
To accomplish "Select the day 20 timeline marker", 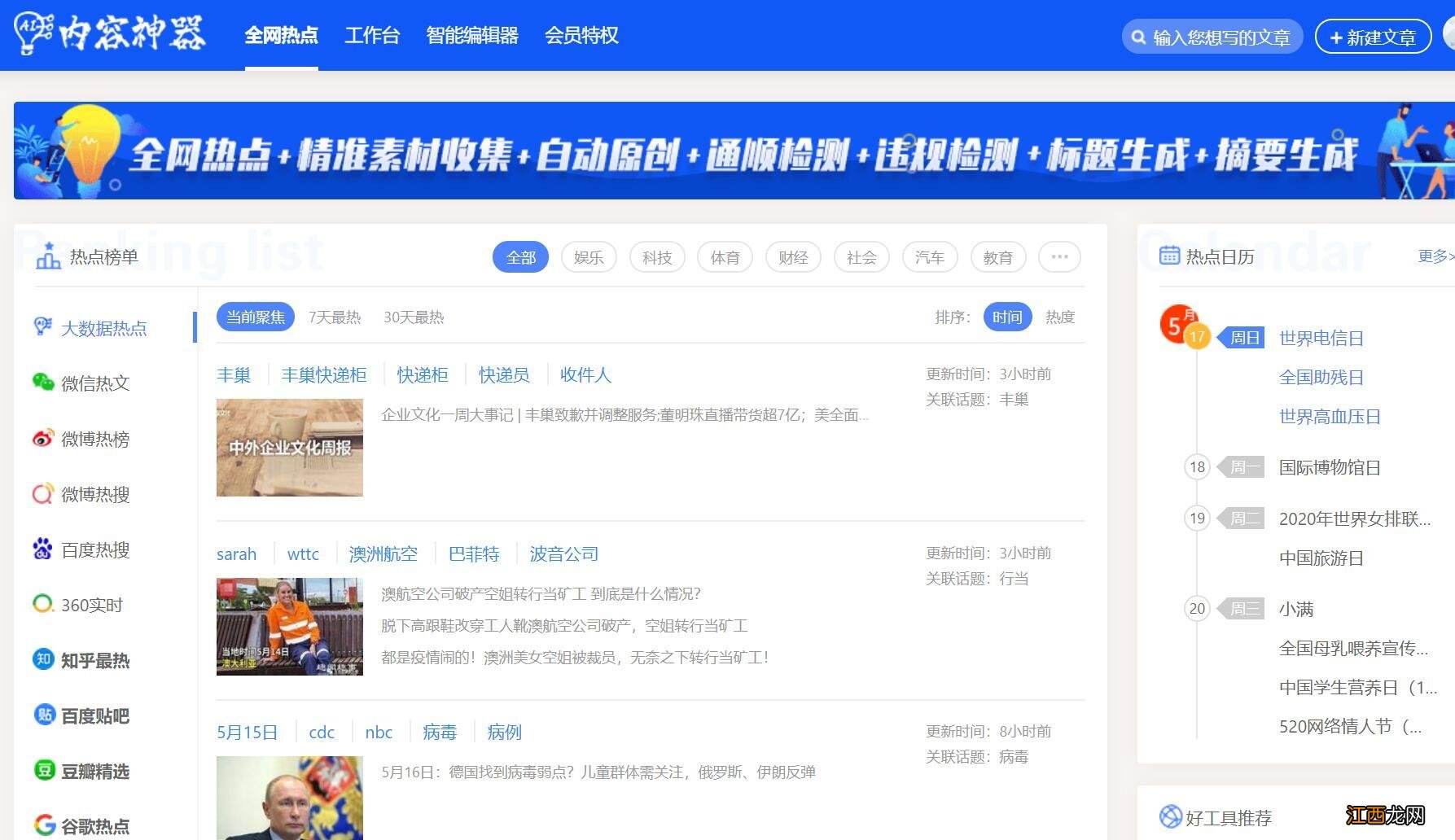I will 1197,608.
